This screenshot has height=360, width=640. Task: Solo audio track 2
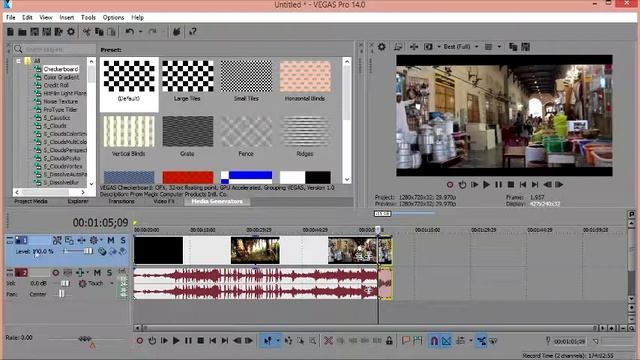[109, 273]
